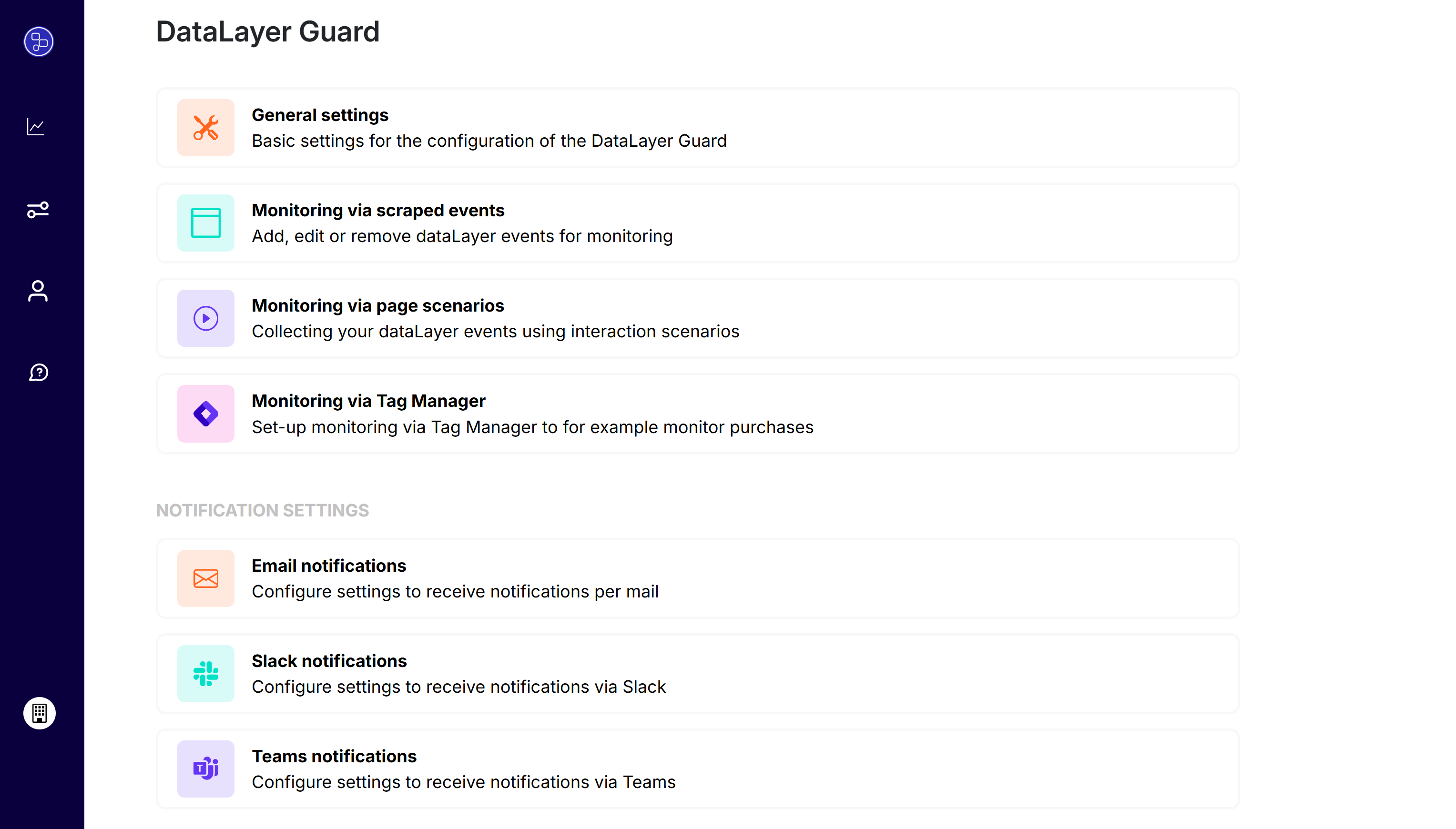Select the organization building icon at sidebar bottom
Viewport: 1456px width, 829px height.
(x=39, y=713)
